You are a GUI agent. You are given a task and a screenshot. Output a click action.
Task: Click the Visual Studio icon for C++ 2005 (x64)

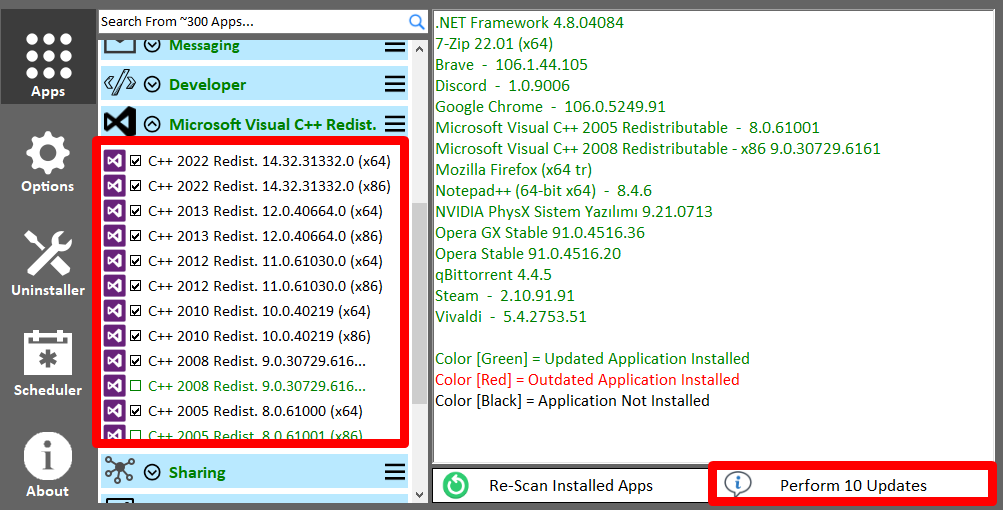coord(115,410)
